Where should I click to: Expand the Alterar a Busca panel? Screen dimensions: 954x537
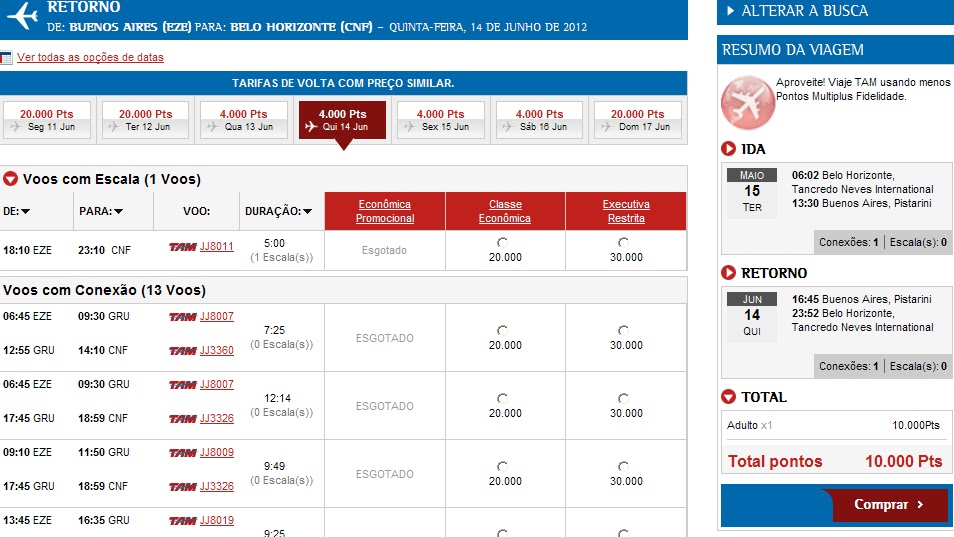click(x=835, y=11)
